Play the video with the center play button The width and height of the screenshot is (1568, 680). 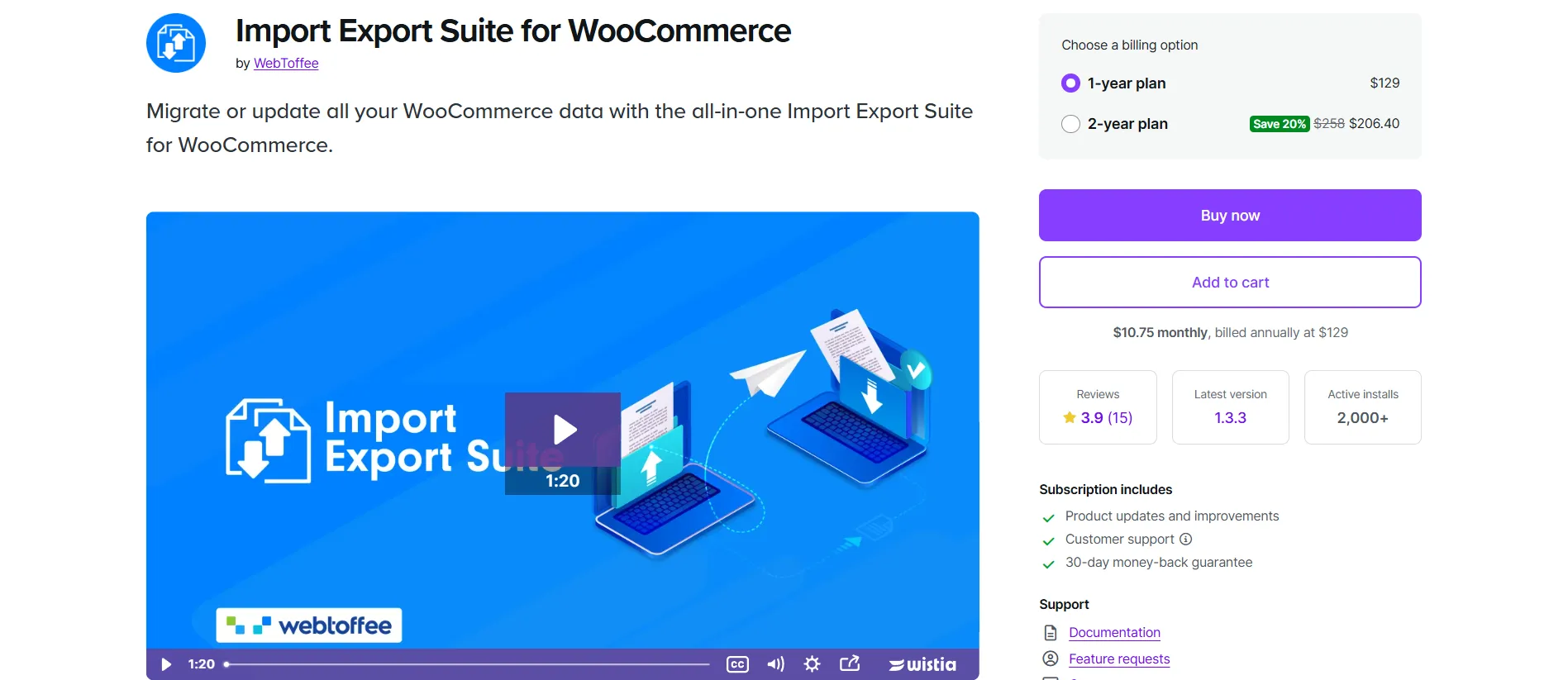pos(563,430)
